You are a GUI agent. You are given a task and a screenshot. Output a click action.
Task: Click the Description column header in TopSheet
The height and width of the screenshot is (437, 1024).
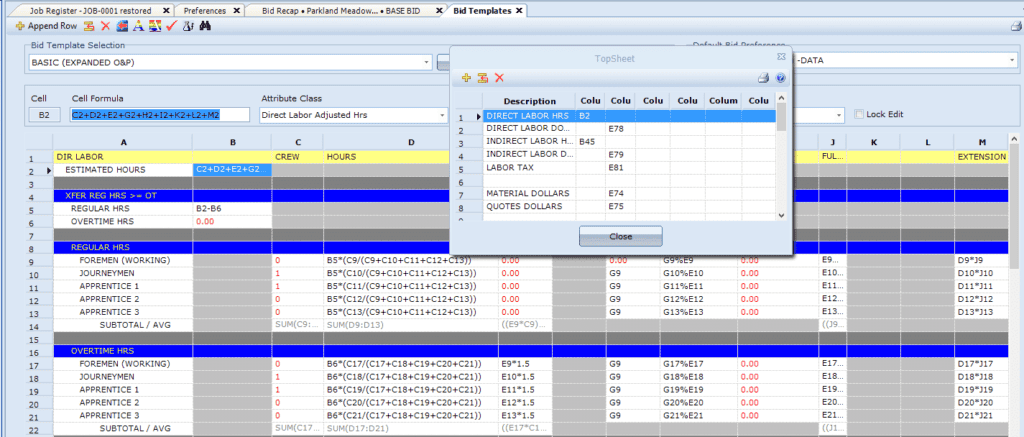click(x=529, y=101)
